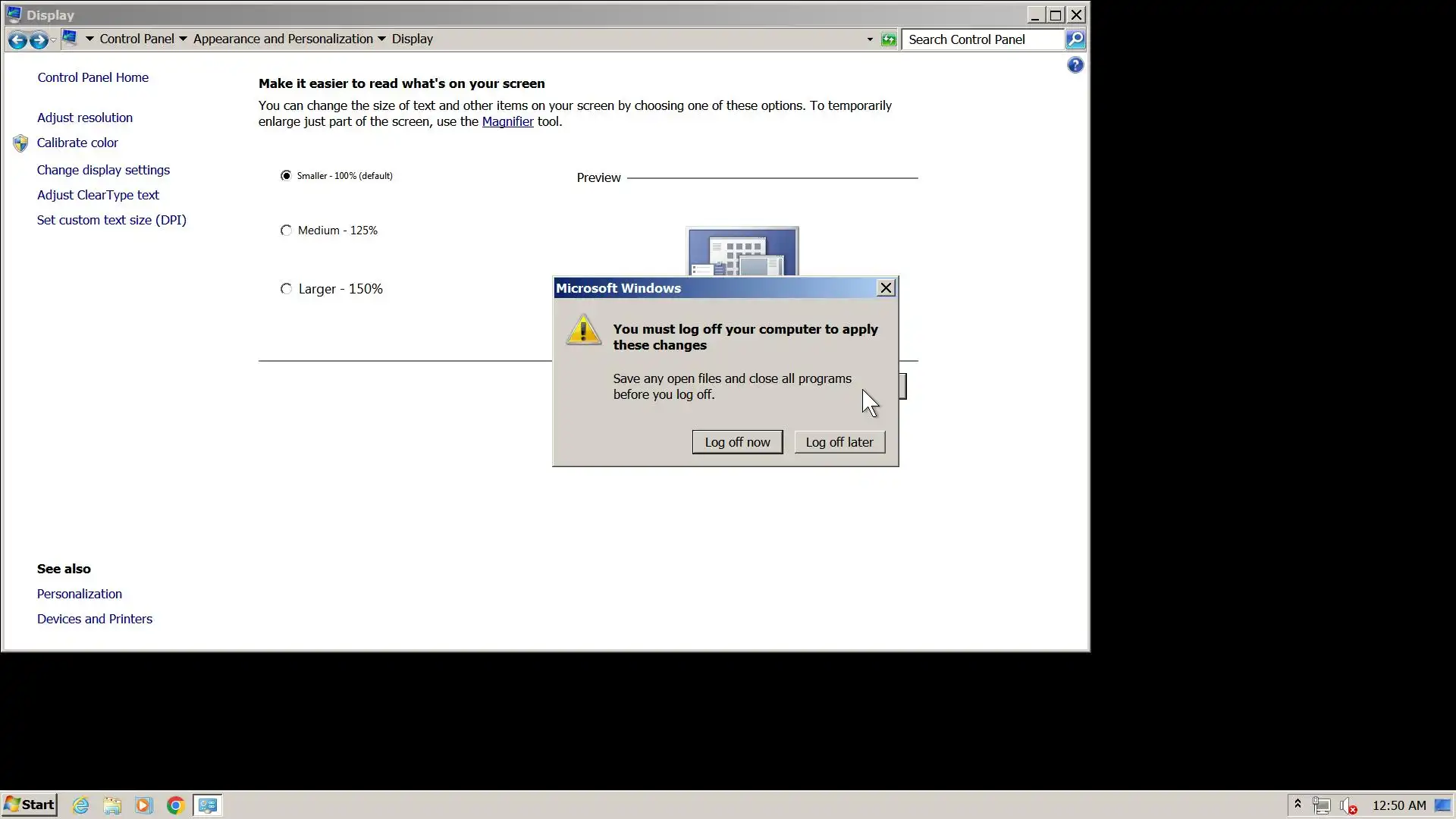1456x819 pixels.
Task: Click the Search Control Panel field
Action: [982, 39]
